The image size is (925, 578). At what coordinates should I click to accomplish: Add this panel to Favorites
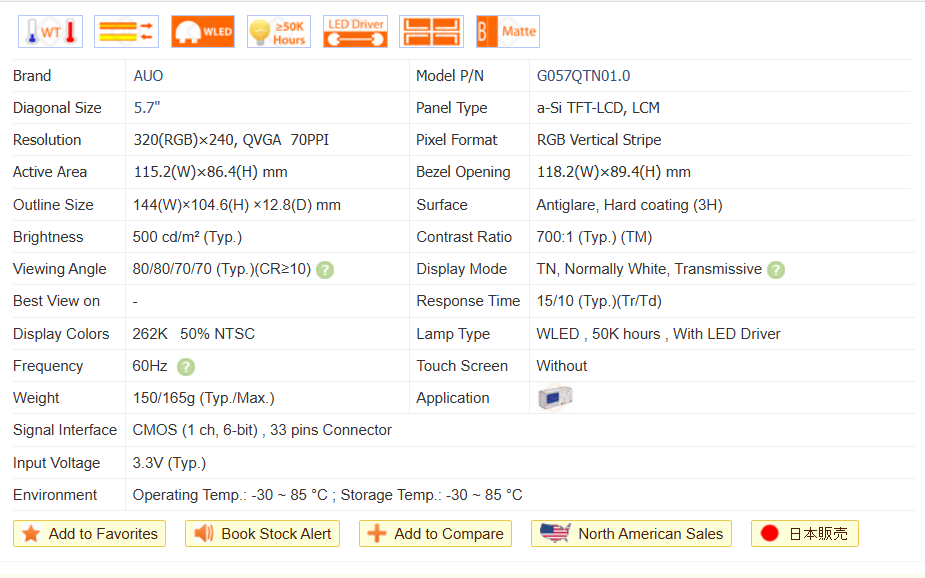tap(90, 534)
